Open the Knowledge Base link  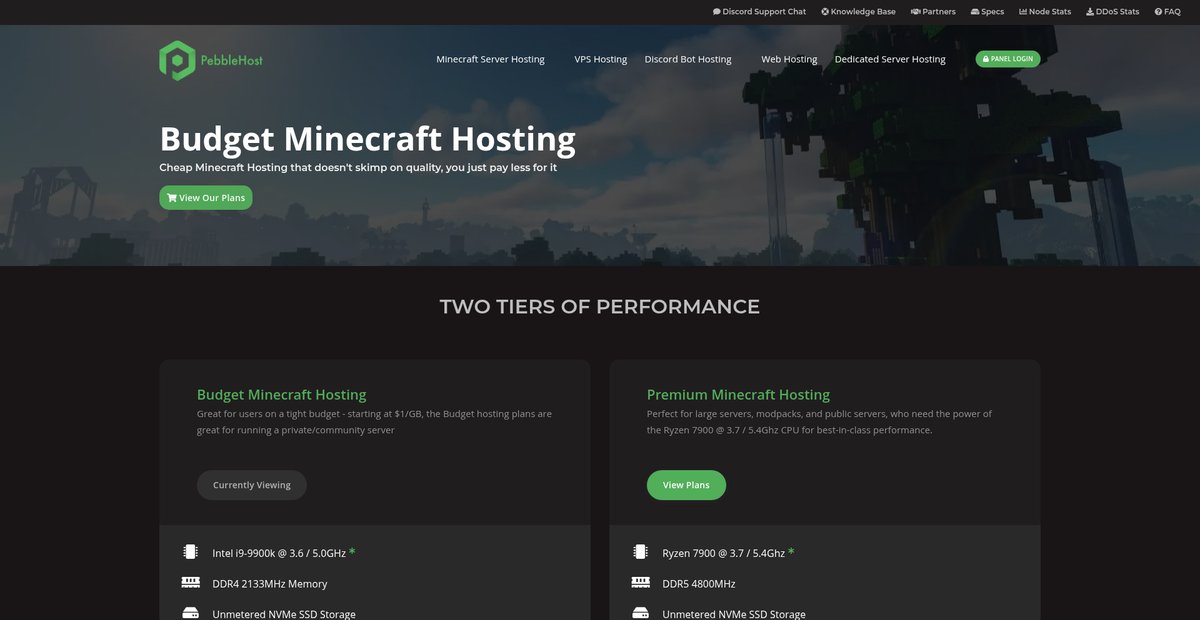click(x=858, y=12)
